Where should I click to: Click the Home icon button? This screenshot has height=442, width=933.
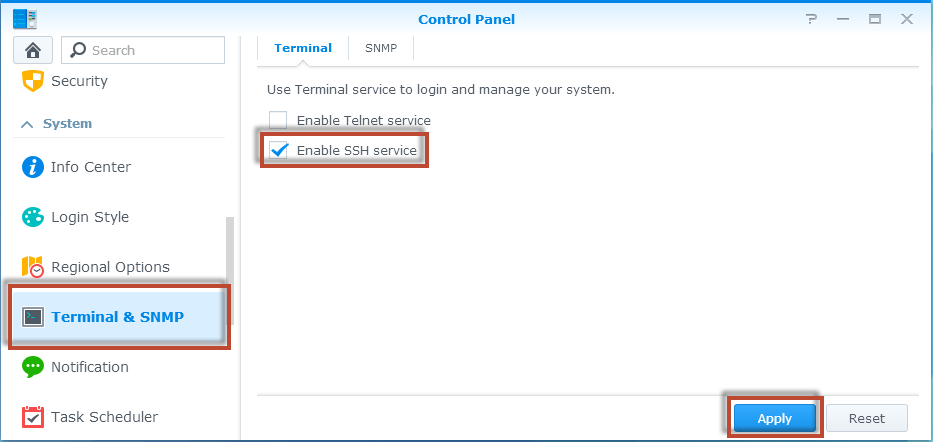(x=32, y=50)
